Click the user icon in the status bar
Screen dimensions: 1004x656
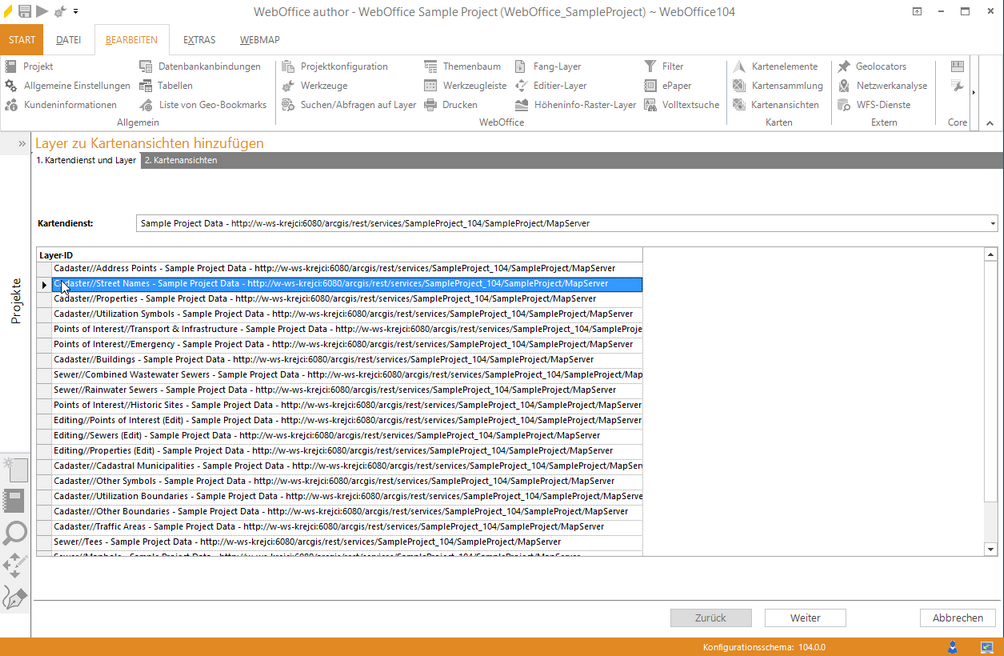pyautogui.click(x=954, y=647)
